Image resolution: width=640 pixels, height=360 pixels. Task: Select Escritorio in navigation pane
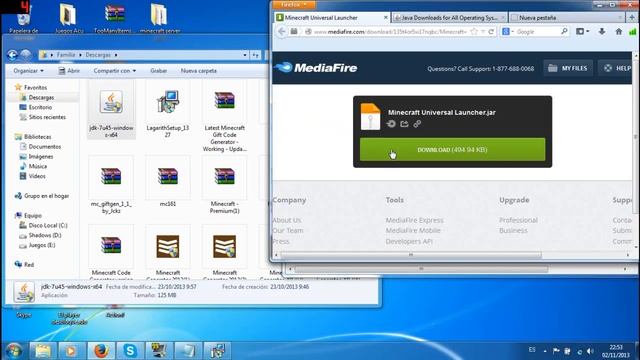[x=40, y=107]
